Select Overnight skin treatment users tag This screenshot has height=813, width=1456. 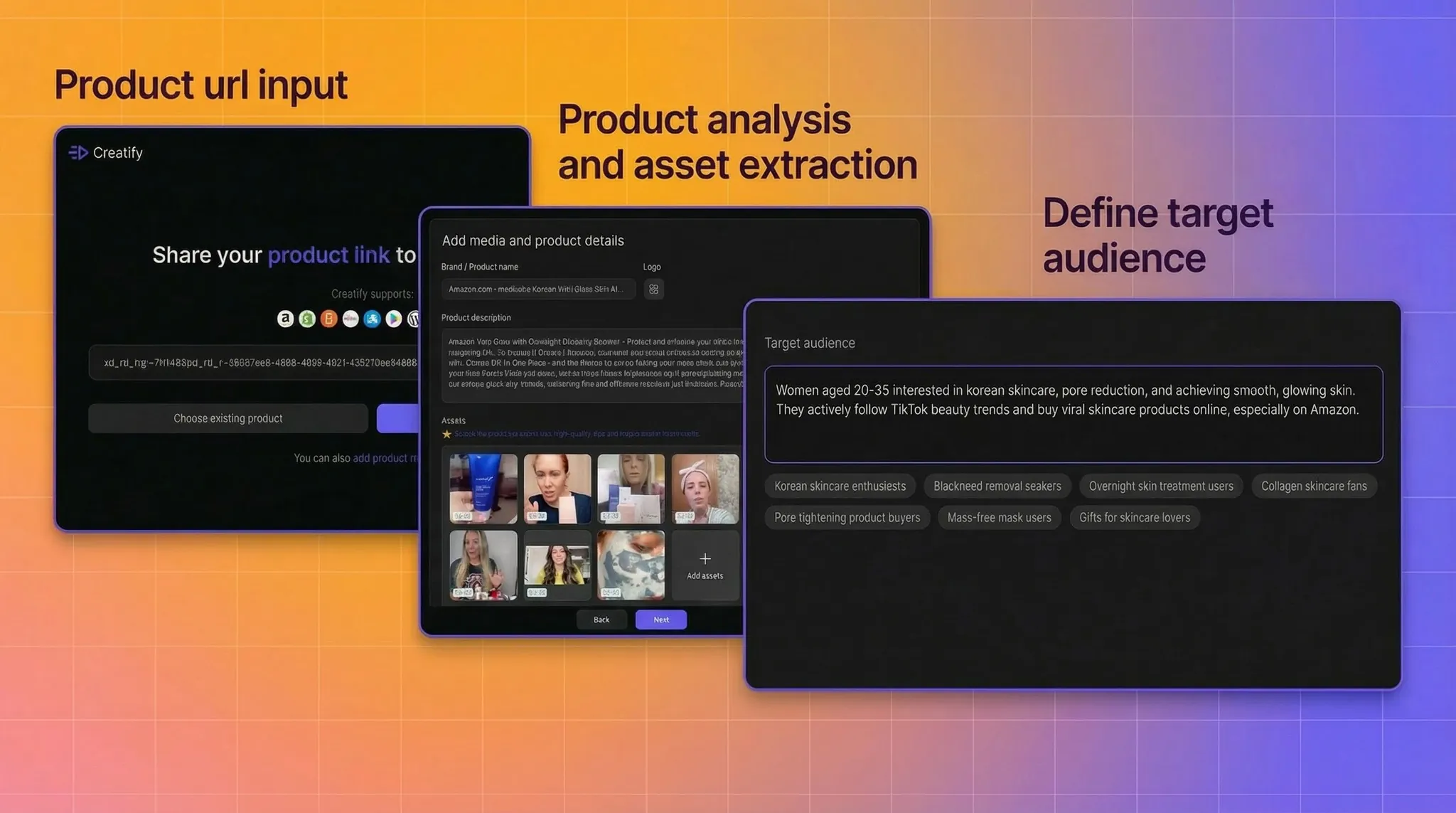pos(1161,486)
